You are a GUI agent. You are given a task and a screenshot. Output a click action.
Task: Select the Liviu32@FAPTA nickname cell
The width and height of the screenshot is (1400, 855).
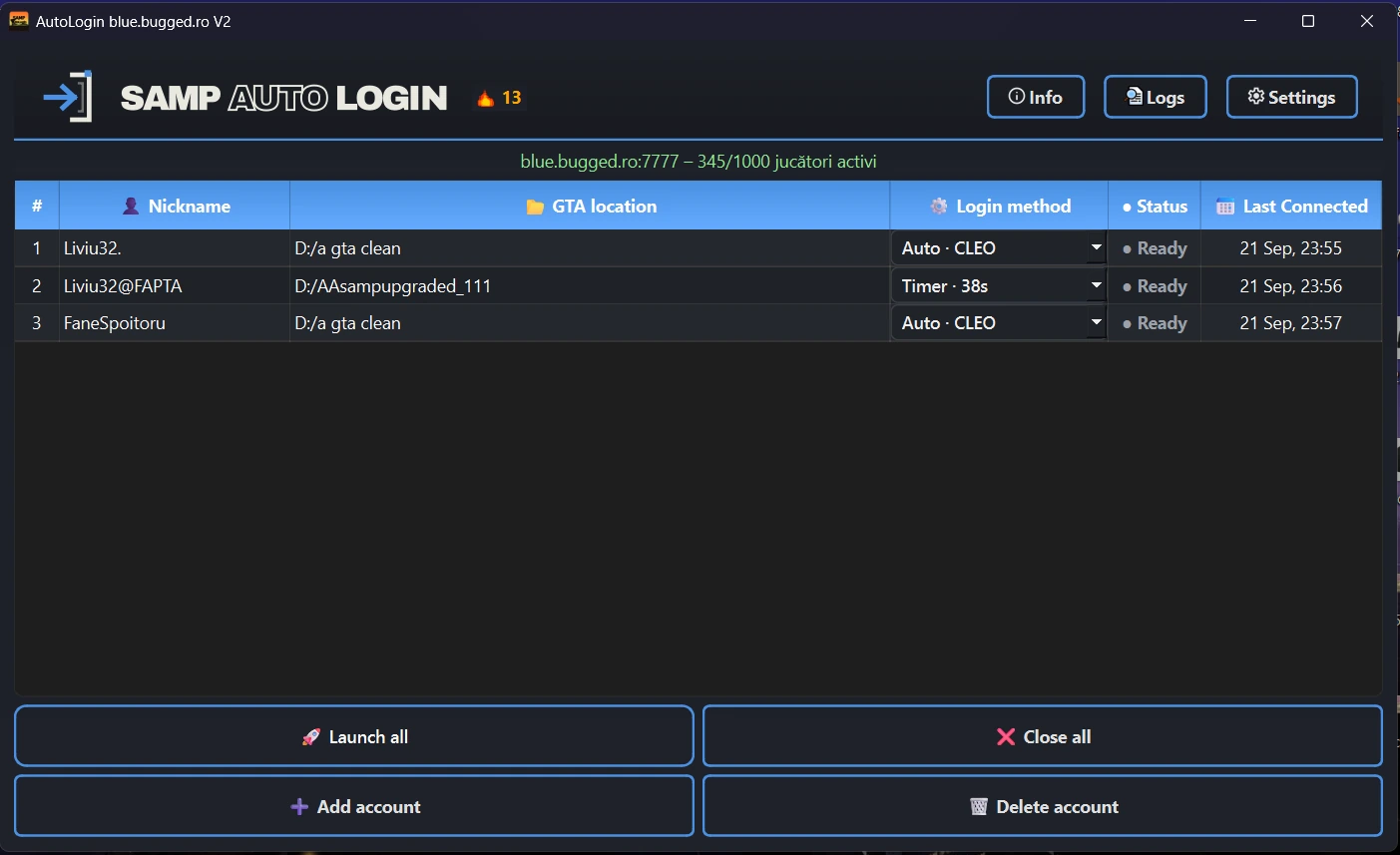[175, 286]
